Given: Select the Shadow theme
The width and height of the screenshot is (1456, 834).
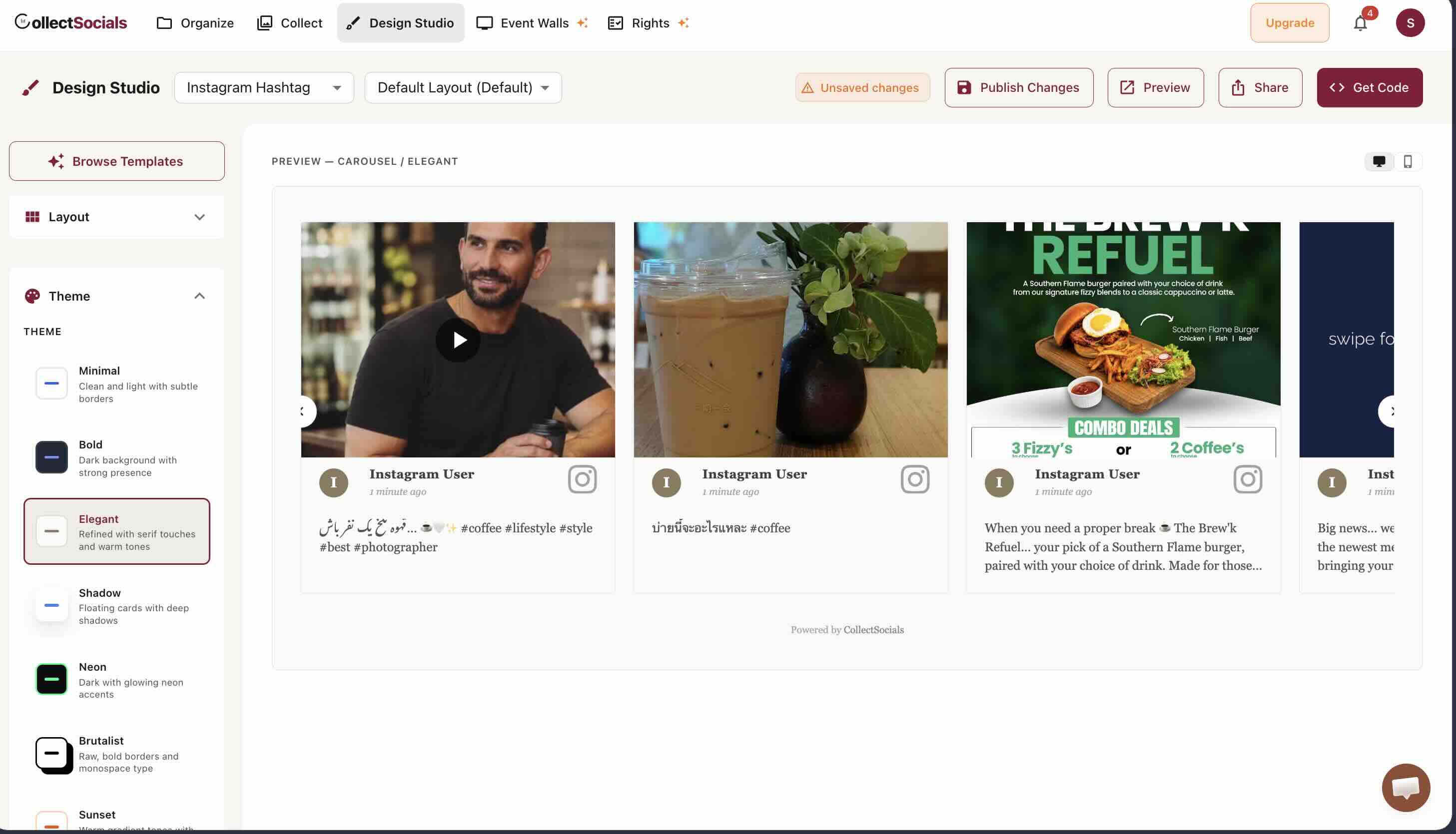Looking at the screenshot, I should 117,605.
